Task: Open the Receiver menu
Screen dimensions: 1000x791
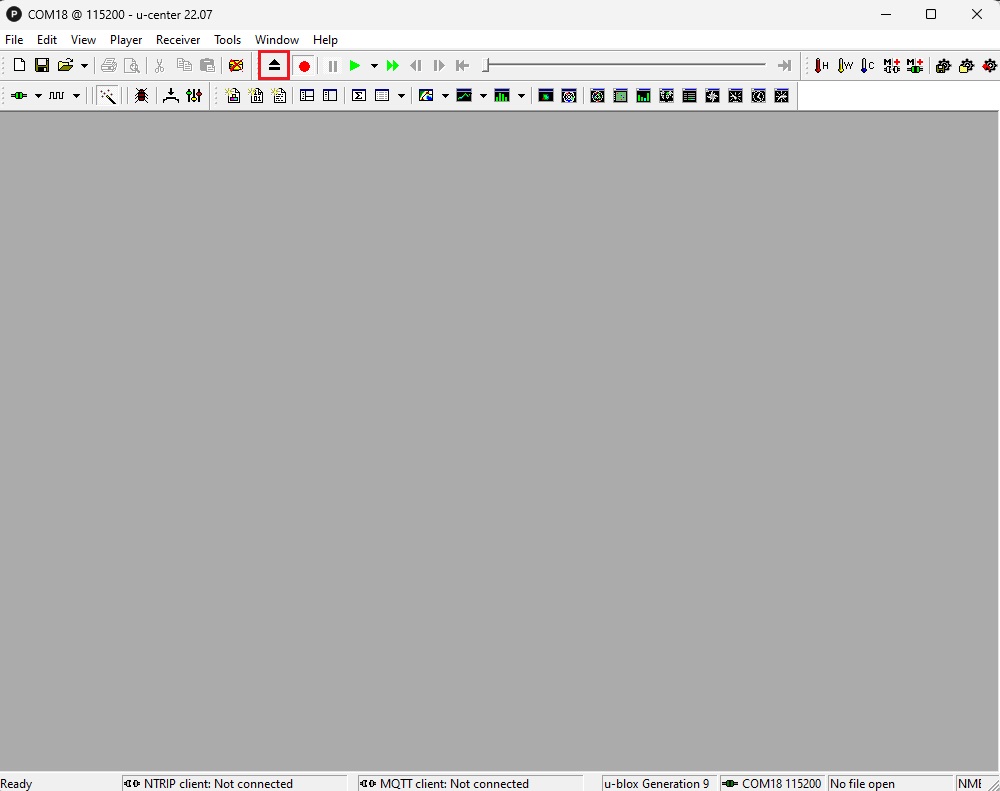Action: pyautogui.click(x=178, y=40)
